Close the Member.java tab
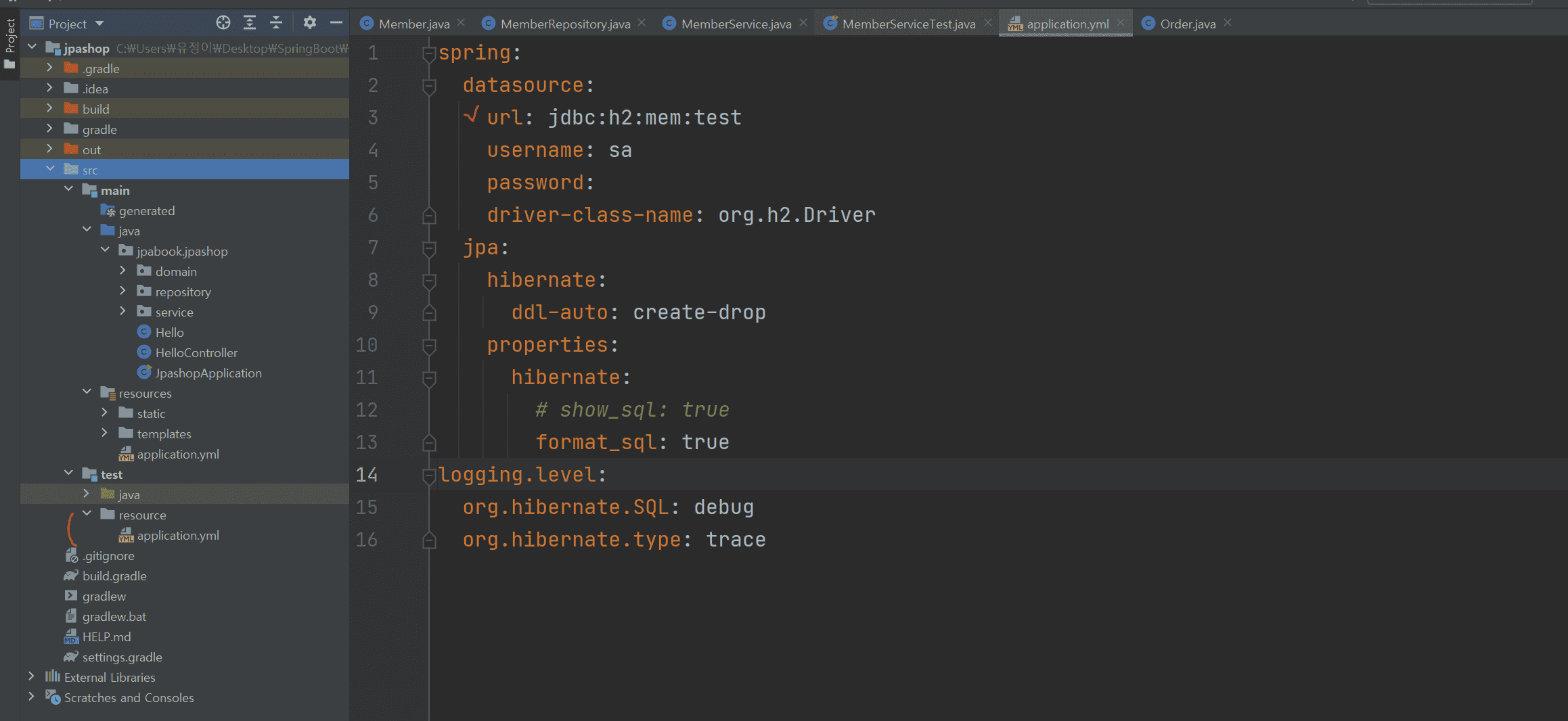 [x=462, y=23]
